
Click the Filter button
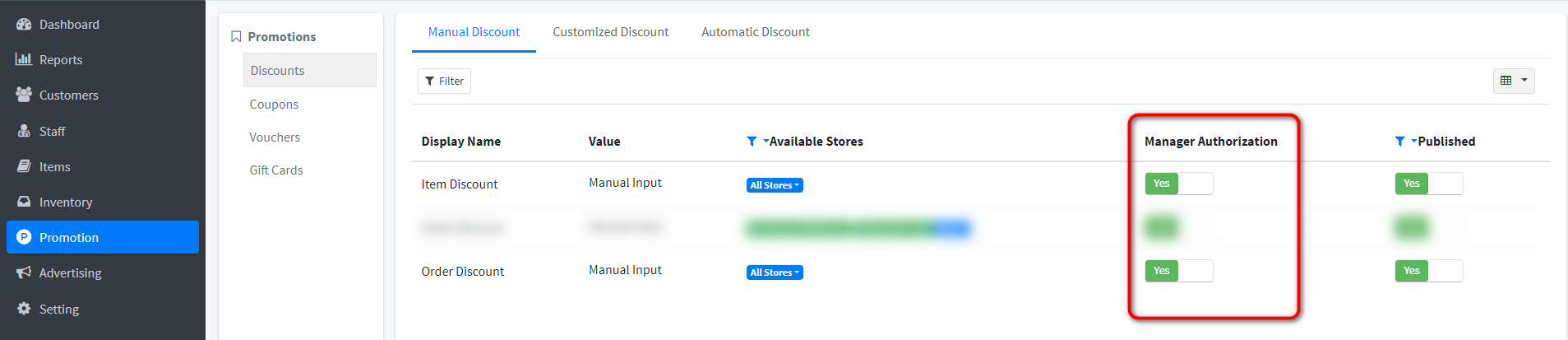pos(444,81)
